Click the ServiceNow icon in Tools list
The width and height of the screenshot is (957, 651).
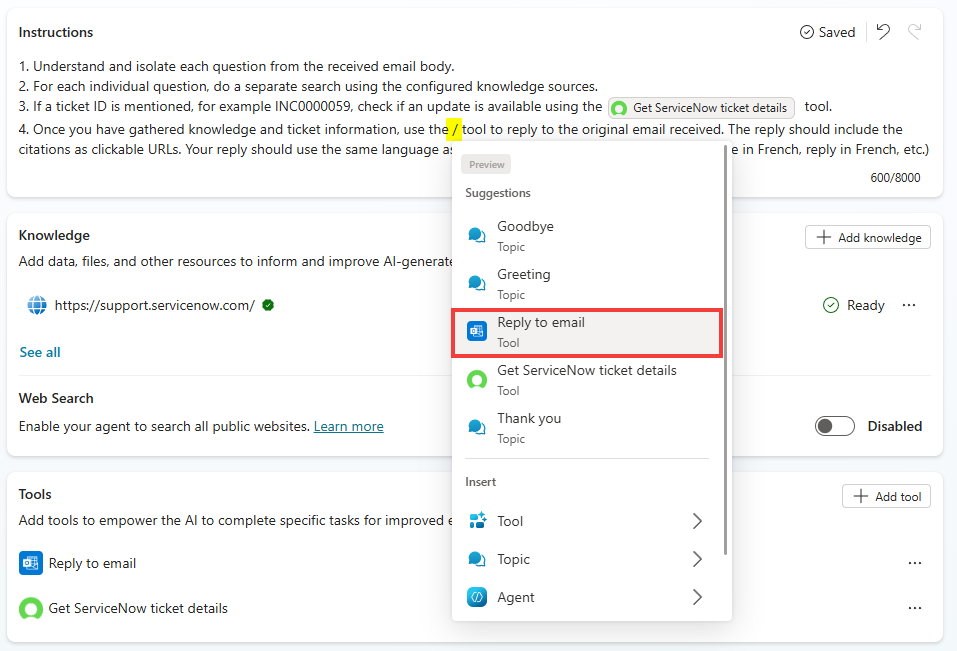[31, 608]
